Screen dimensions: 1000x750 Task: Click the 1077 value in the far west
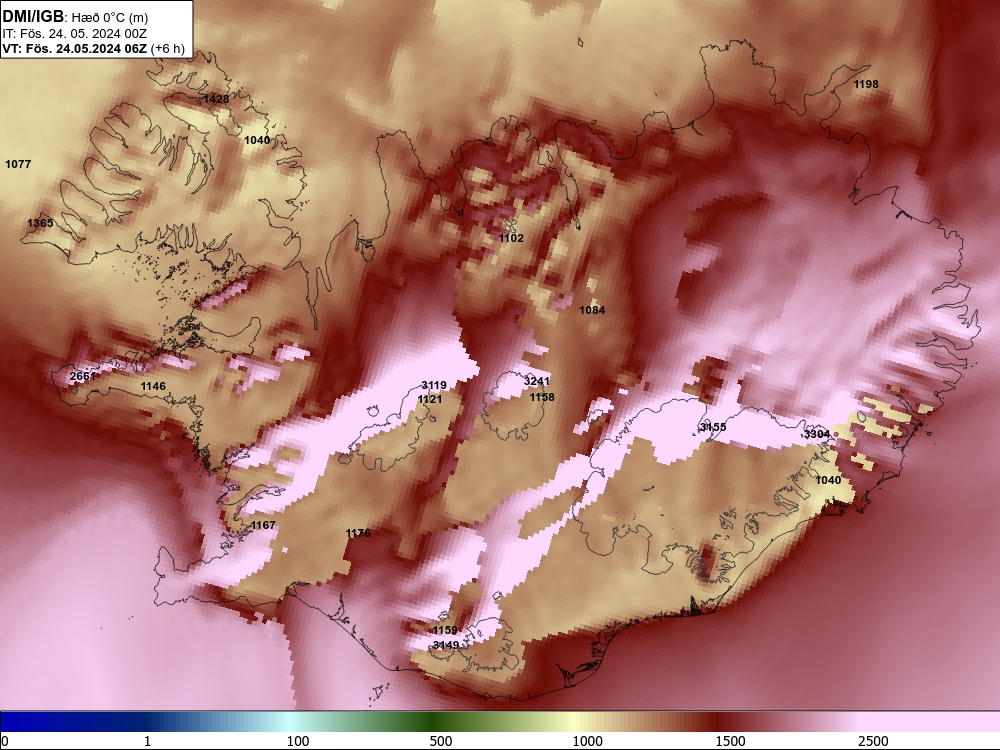[18, 164]
